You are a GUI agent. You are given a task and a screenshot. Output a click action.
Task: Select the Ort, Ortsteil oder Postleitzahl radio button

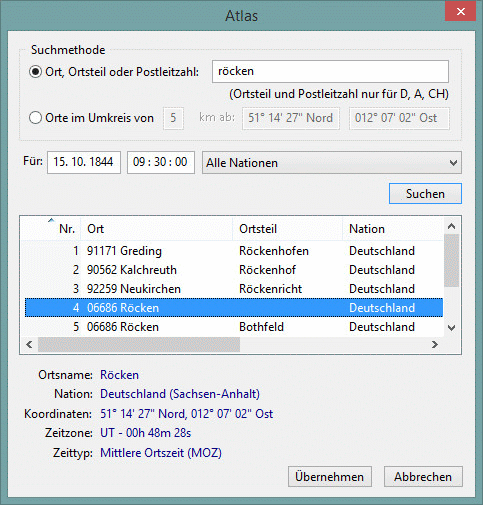click(35, 72)
